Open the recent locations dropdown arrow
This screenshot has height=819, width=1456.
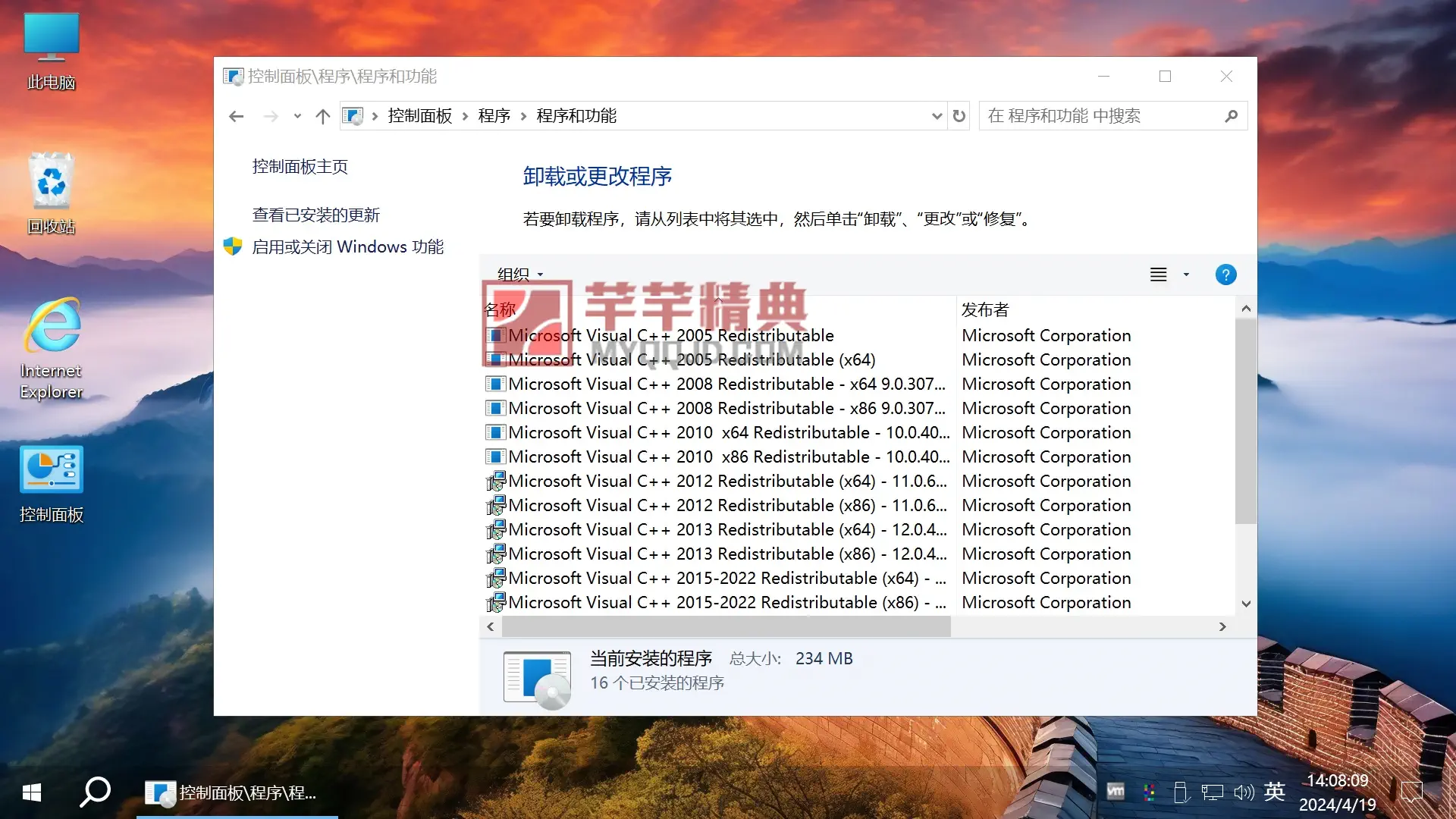[297, 116]
